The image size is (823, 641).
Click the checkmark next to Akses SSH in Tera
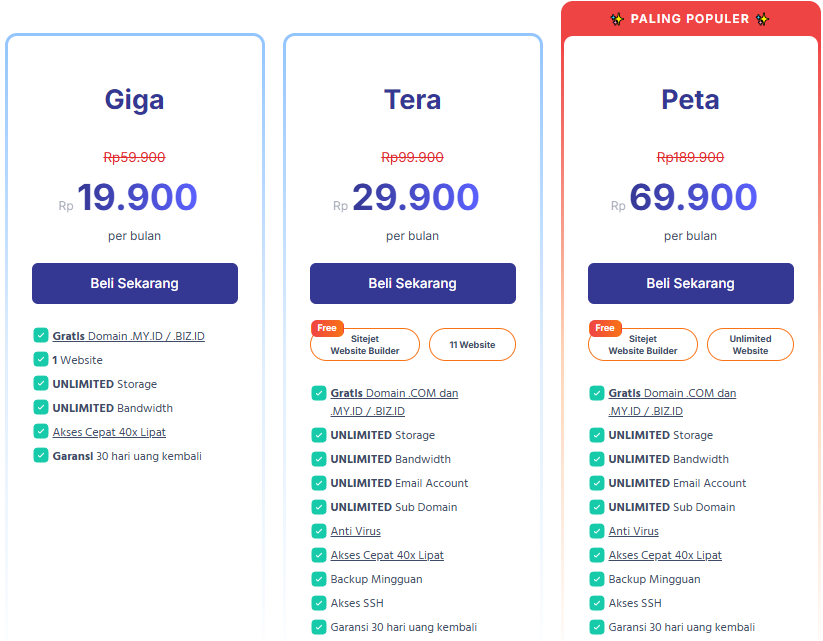319,603
